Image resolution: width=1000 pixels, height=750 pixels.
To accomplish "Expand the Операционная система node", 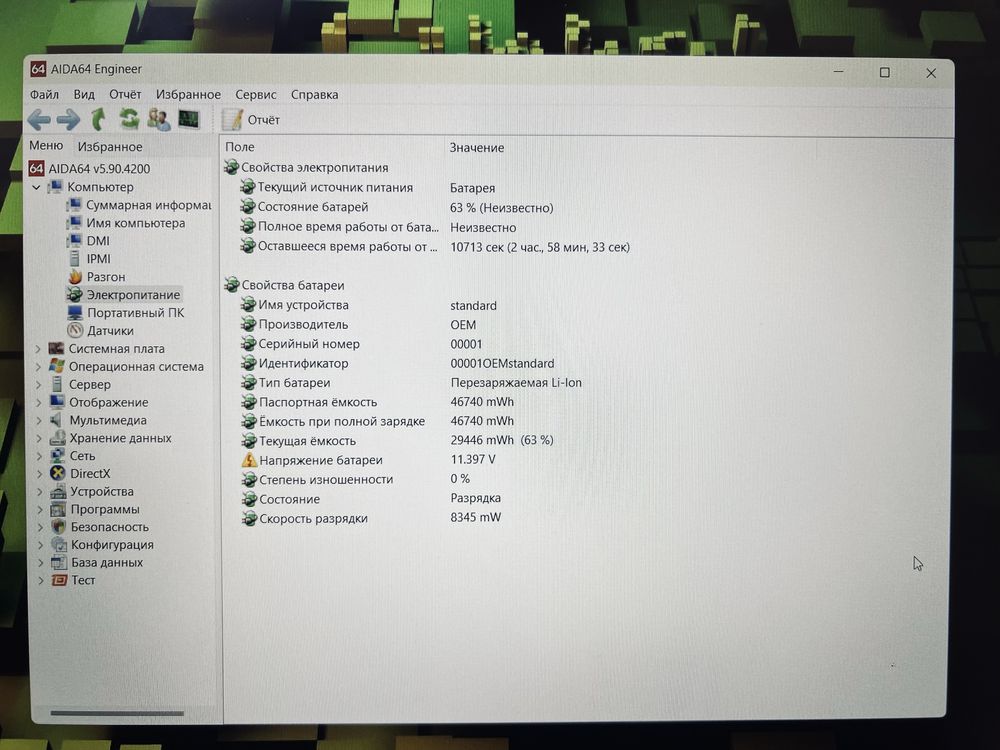I will click(x=38, y=367).
